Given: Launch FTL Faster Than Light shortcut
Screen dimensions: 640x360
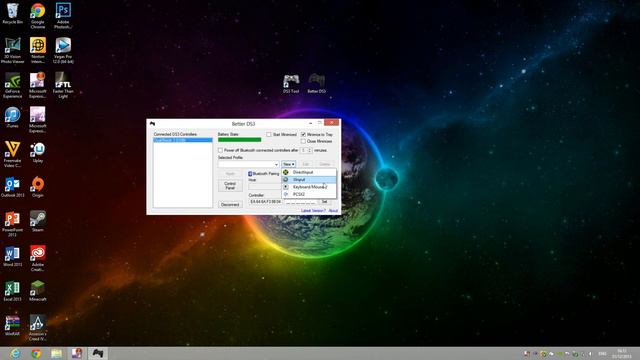Looking at the screenshot, I should (63, 85).
